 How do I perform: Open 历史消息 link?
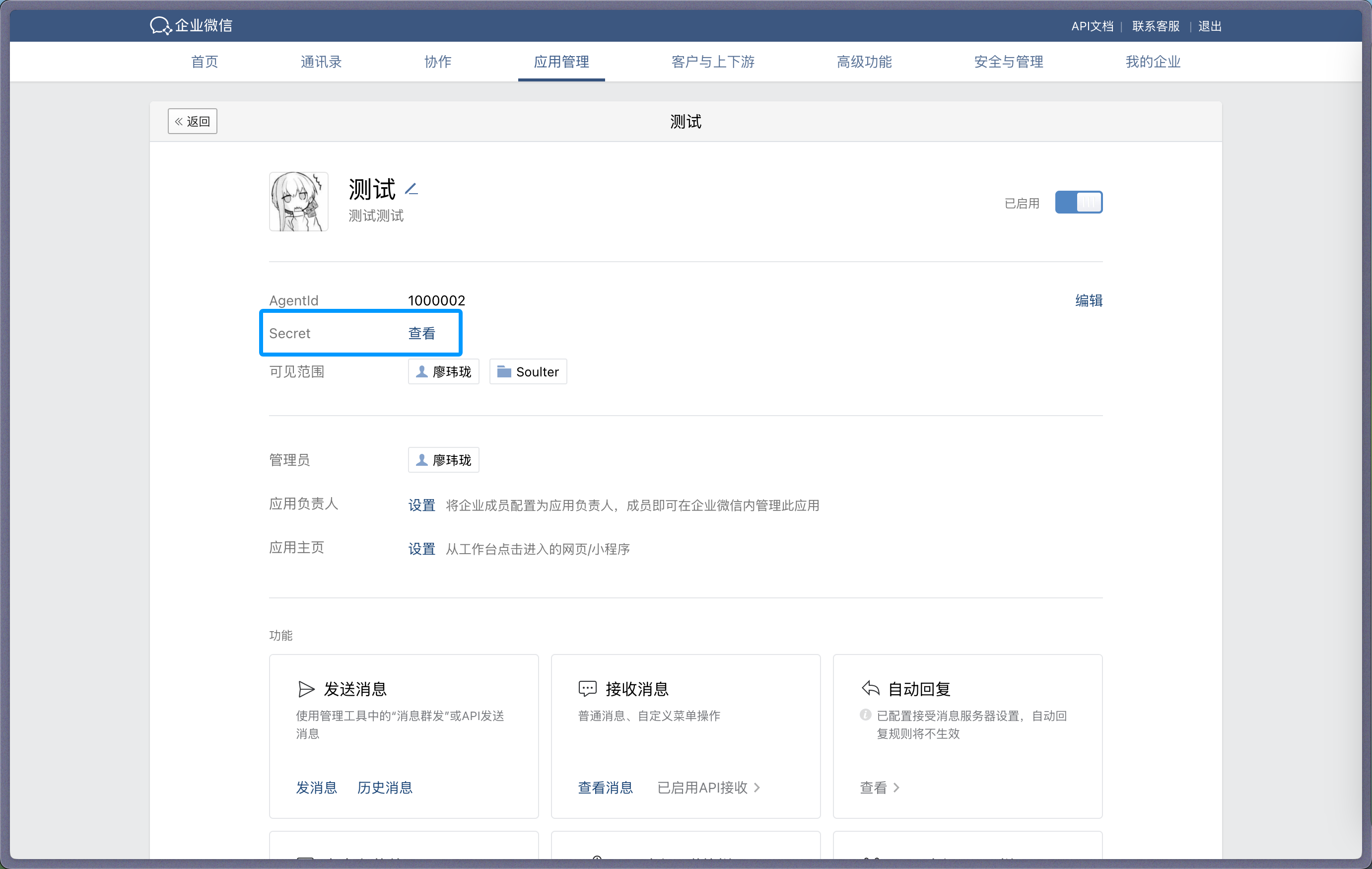pos(385,788)
